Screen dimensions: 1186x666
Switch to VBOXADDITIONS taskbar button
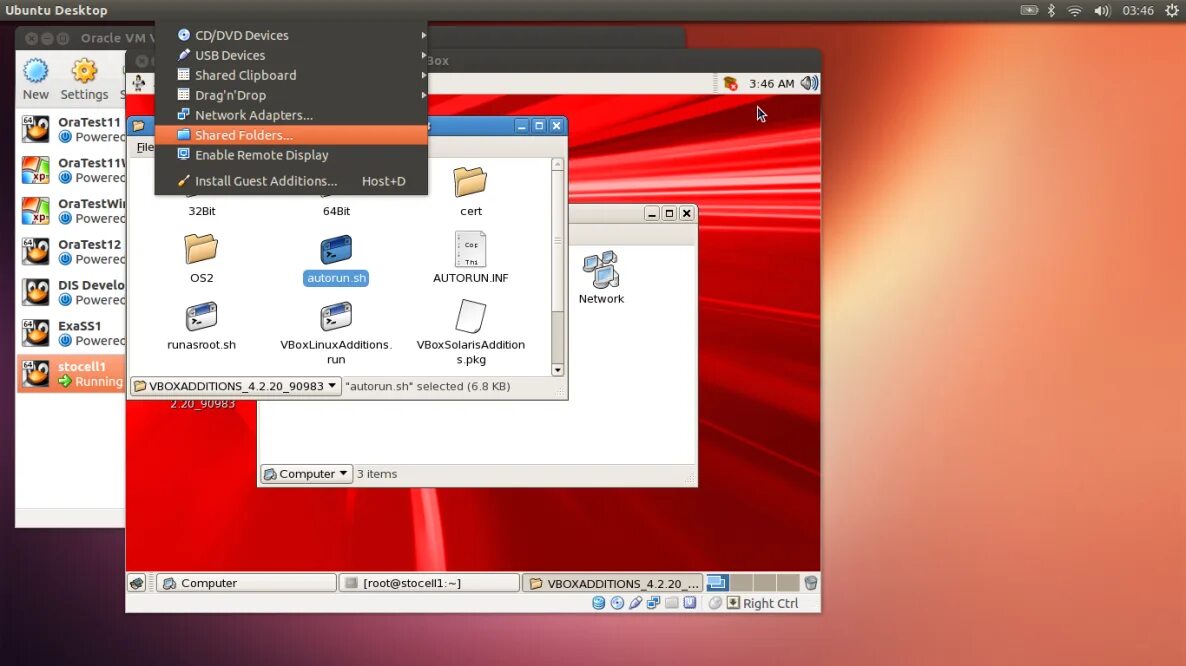point(612,583)
